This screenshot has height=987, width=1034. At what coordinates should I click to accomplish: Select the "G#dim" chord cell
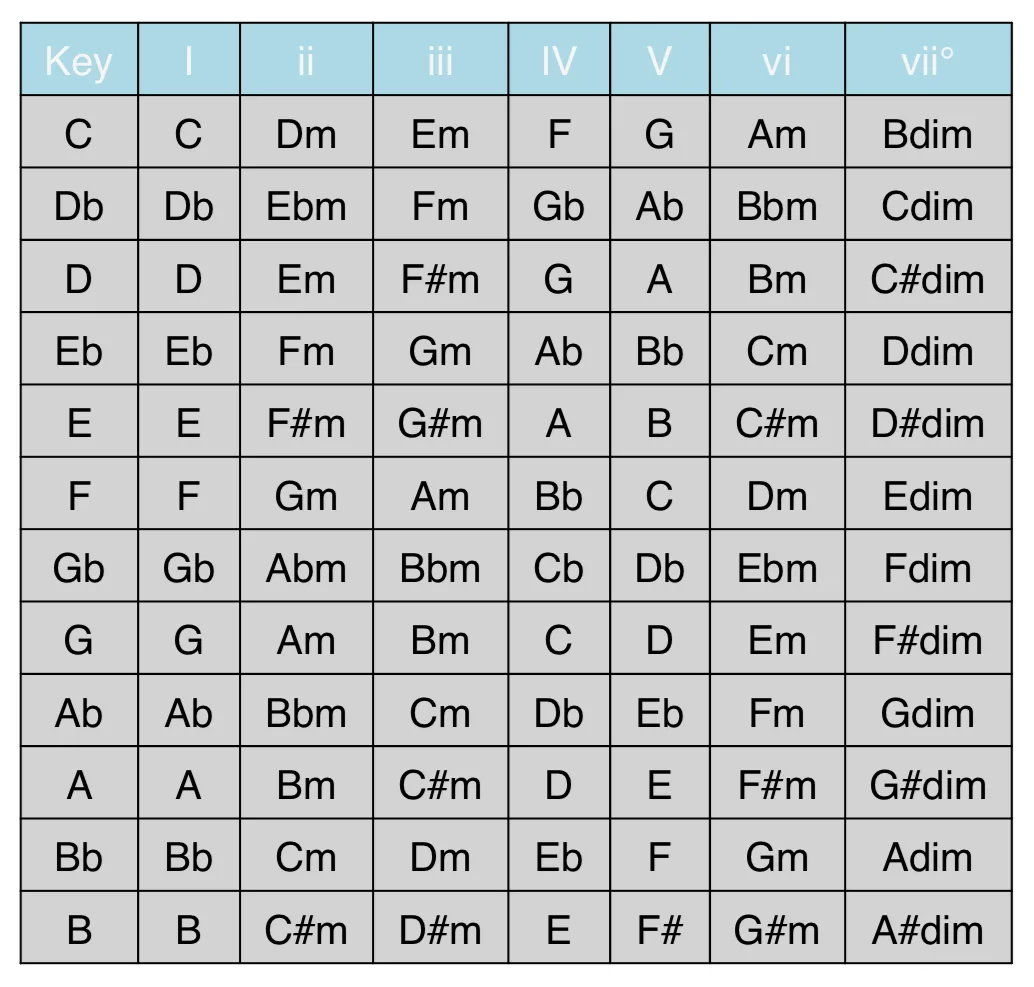pyautogui.click(x=927, y=785)
